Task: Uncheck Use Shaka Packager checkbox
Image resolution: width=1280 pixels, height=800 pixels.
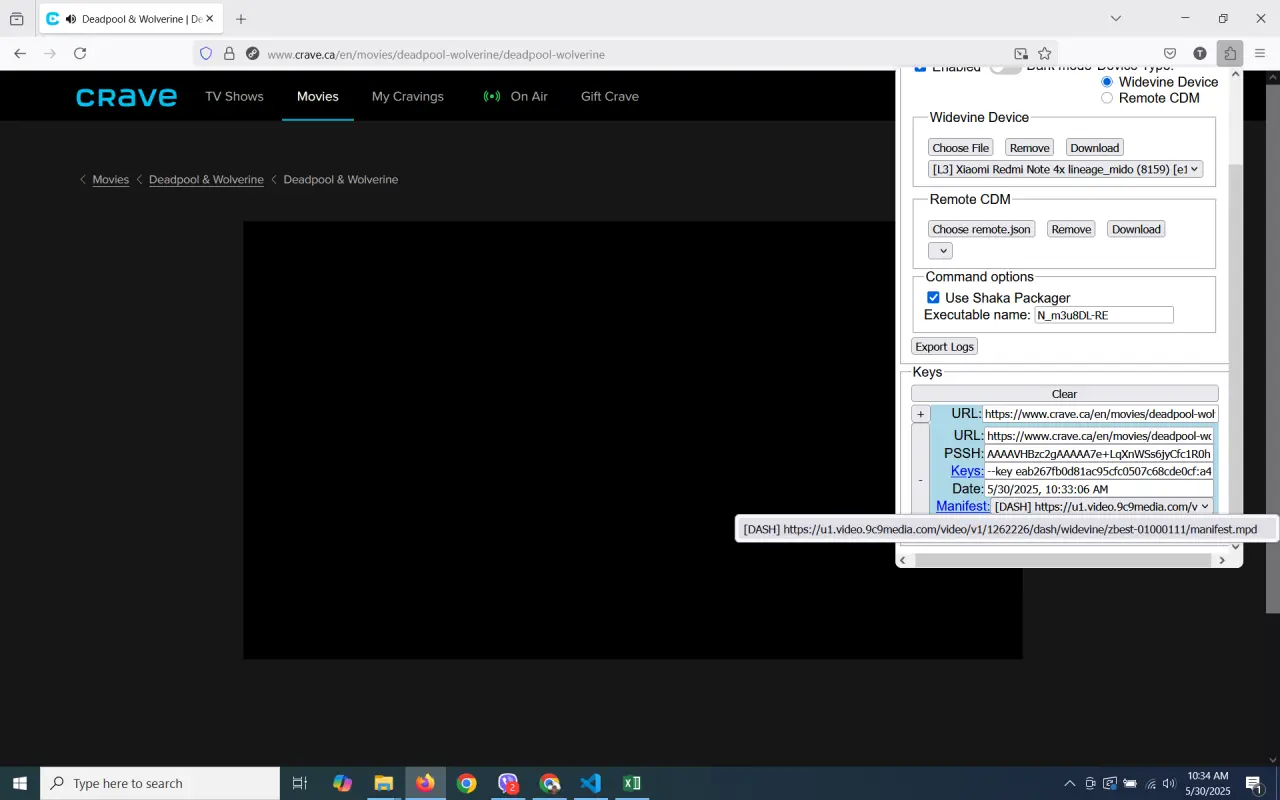Action: (x=933, y=298)
